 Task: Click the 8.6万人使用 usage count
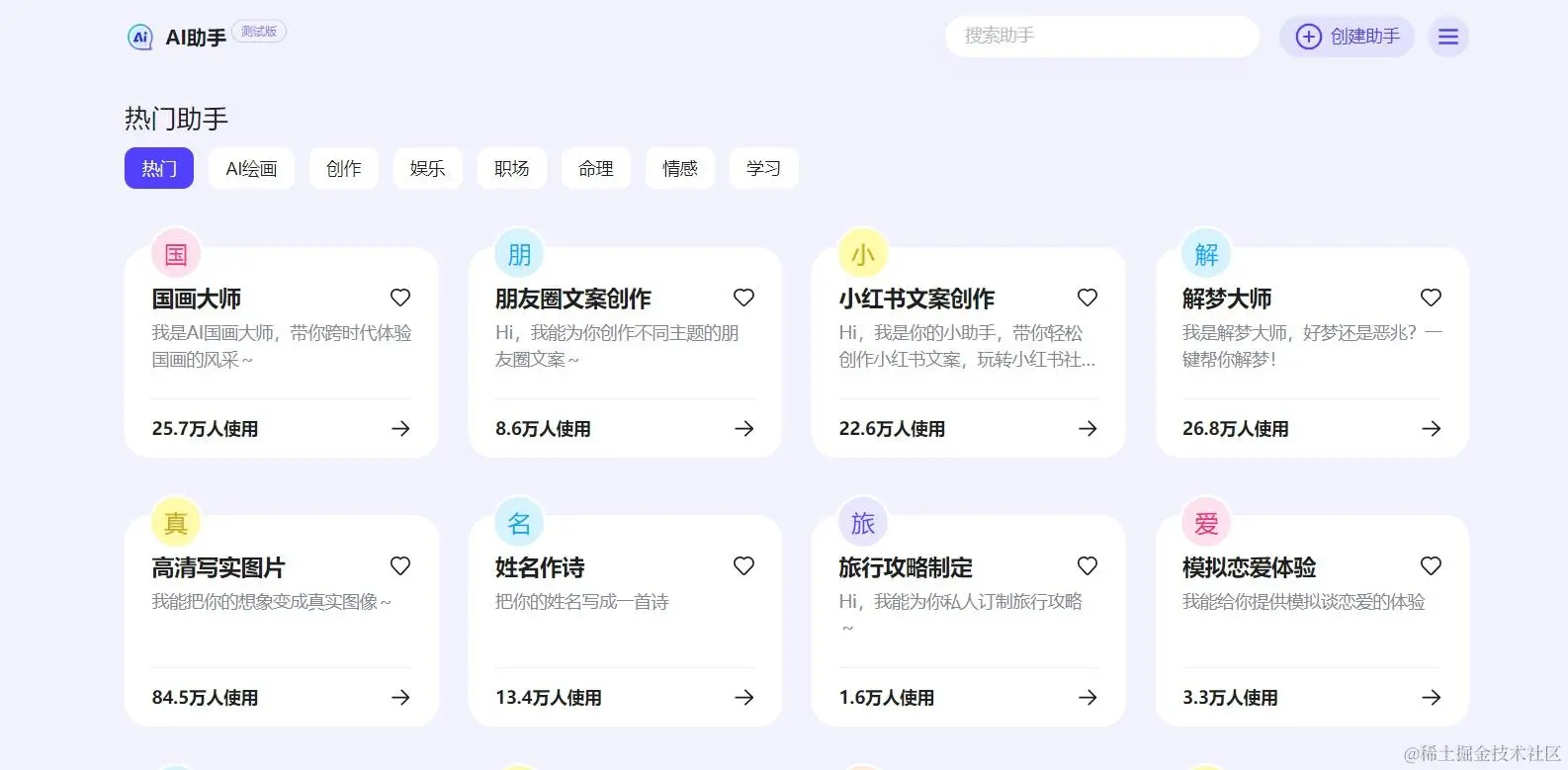tap(543, 429)
